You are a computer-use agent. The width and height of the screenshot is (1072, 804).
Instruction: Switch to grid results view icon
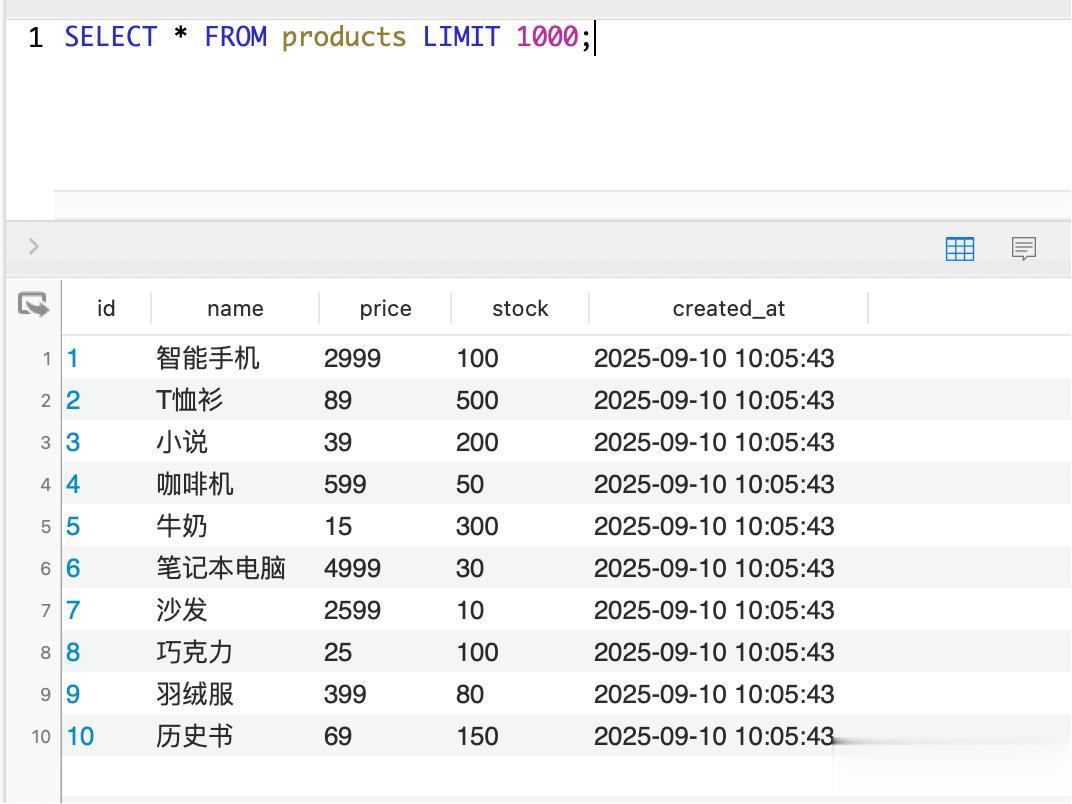(x=959, y=249)
